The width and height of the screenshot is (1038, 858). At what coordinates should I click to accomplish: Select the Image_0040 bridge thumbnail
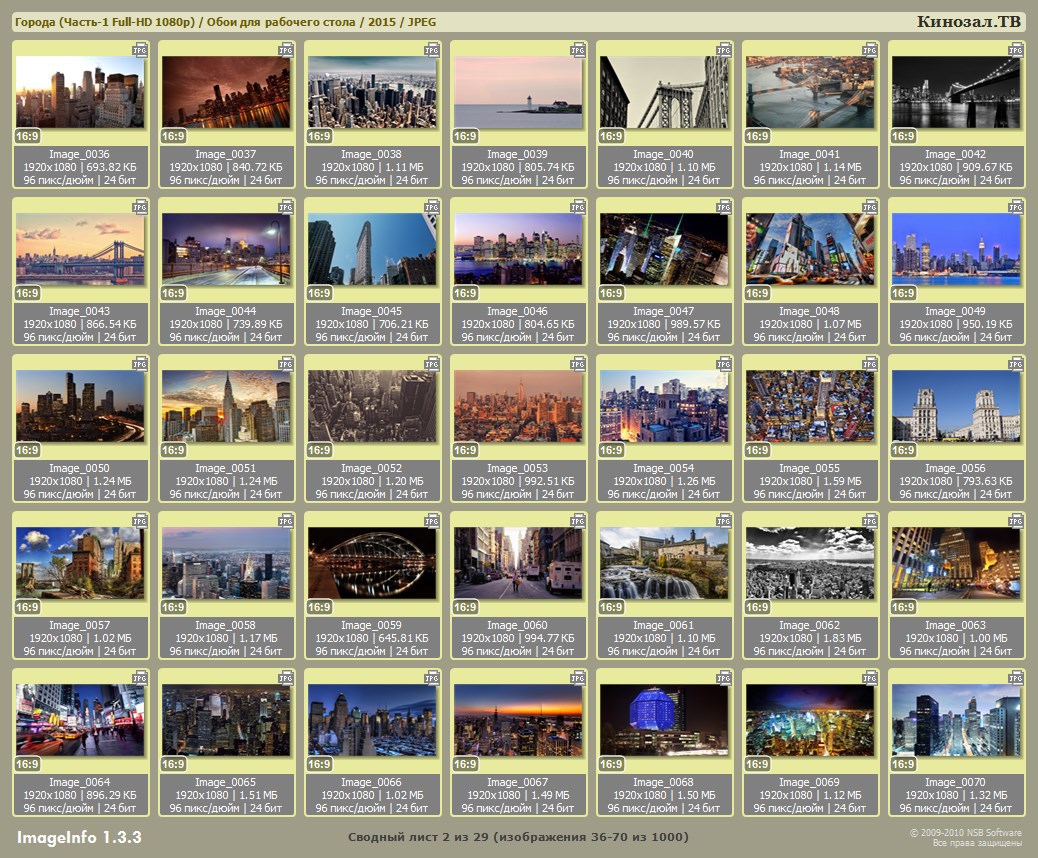(664, 91)
